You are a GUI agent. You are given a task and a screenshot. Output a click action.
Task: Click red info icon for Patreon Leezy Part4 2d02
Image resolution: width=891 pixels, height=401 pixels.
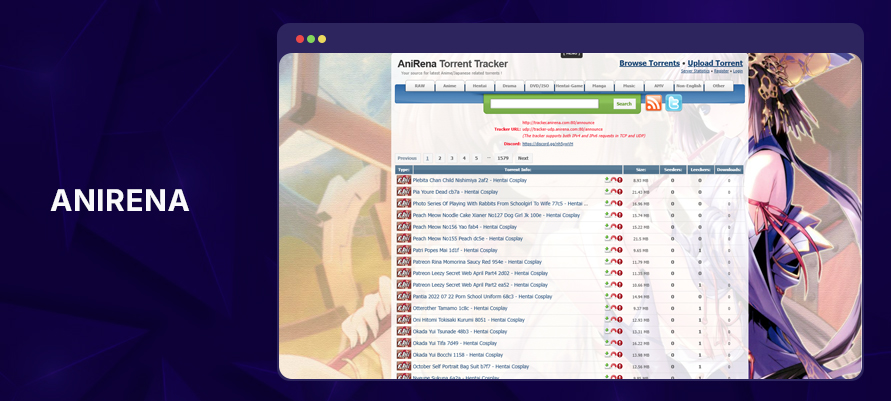coord(619,273)
